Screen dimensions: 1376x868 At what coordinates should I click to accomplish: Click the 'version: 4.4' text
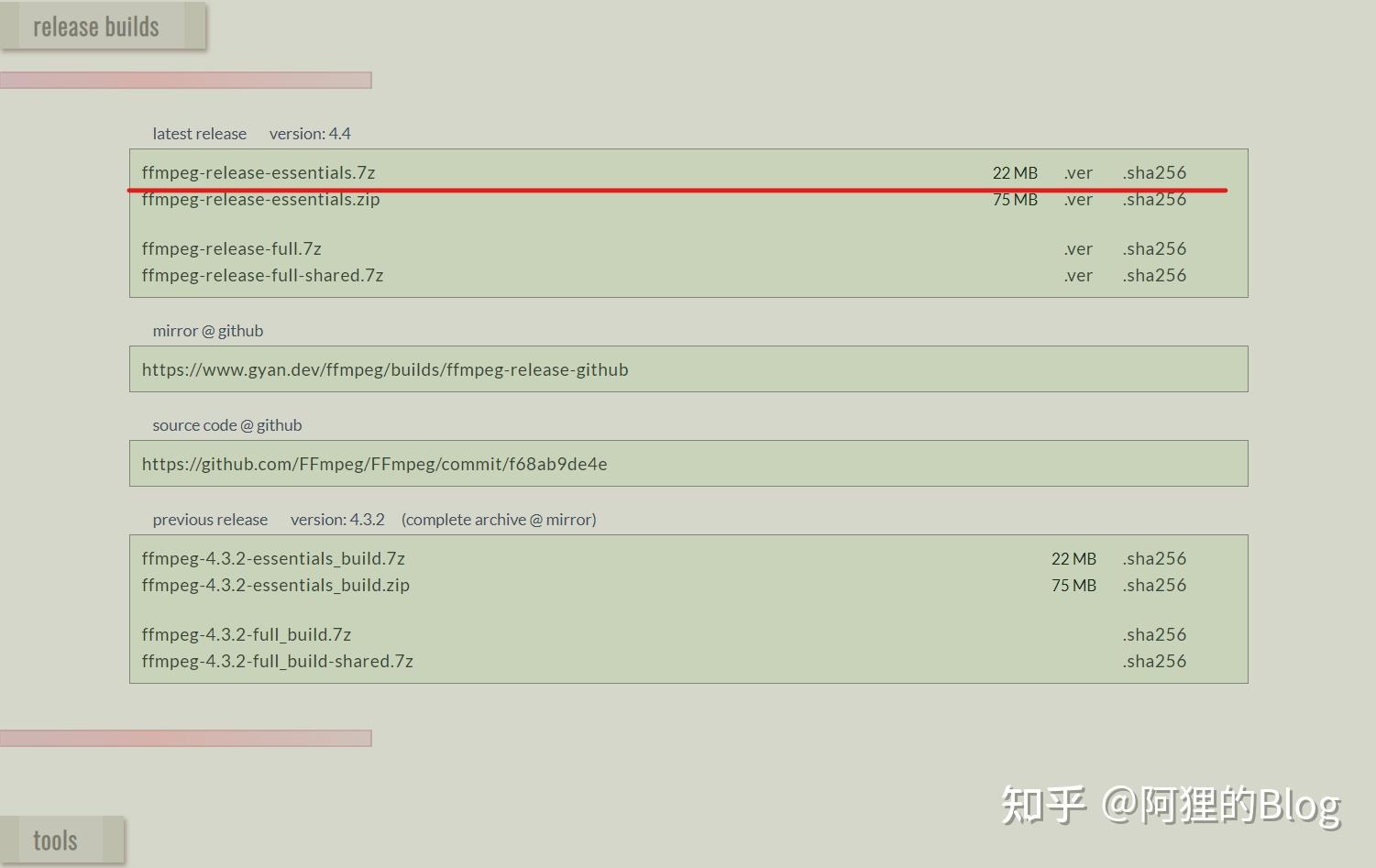click(x=310, y=134)
